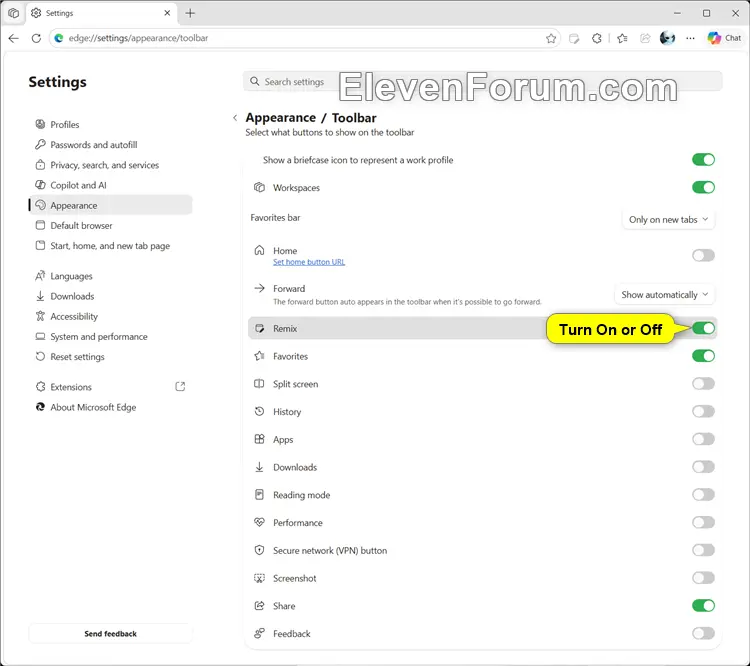Viewport: 750px width, 666px height.
Task: Refresh the page with the reload icon
Action: [36, 38]
